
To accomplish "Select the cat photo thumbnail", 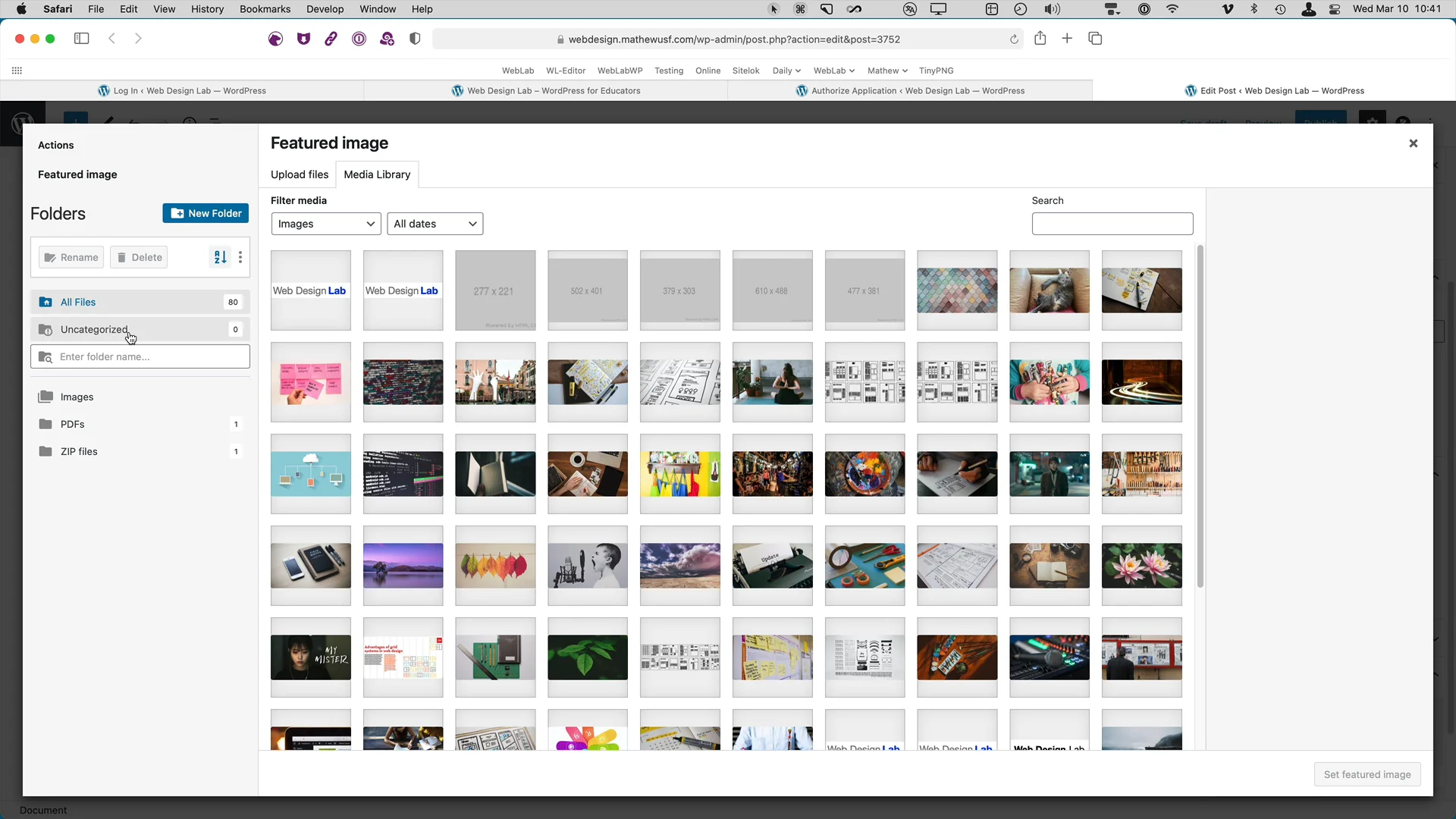I will 1050,290.
